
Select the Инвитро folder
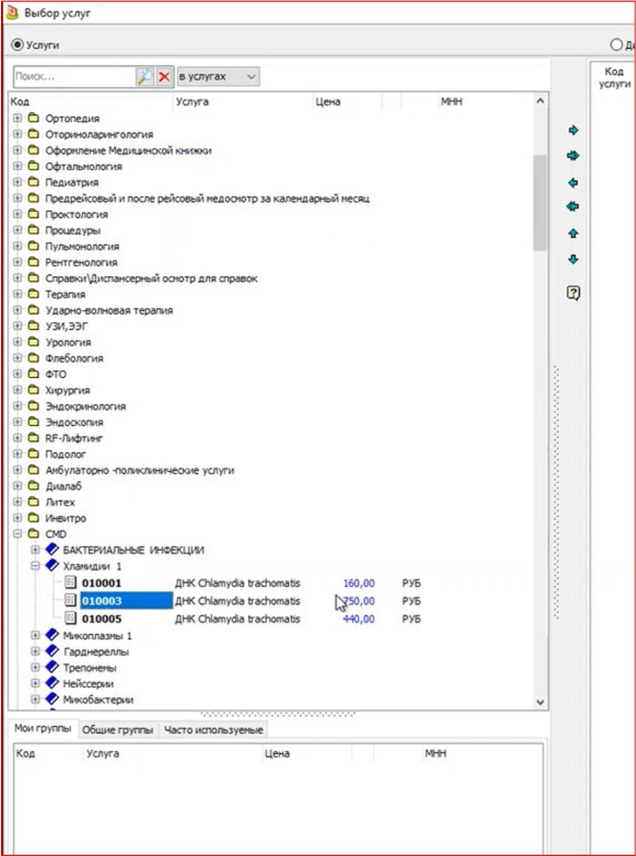pos(65,518)
